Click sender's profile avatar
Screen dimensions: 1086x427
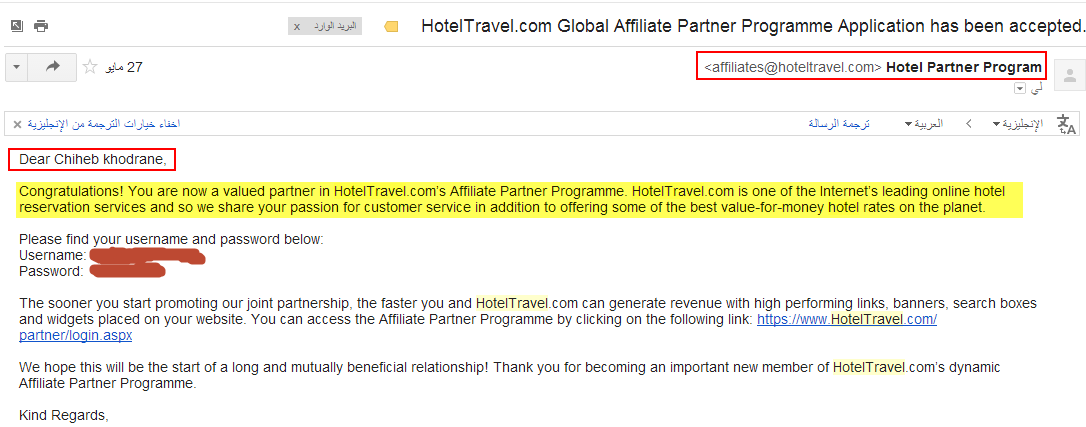[x=1069, y=74]
